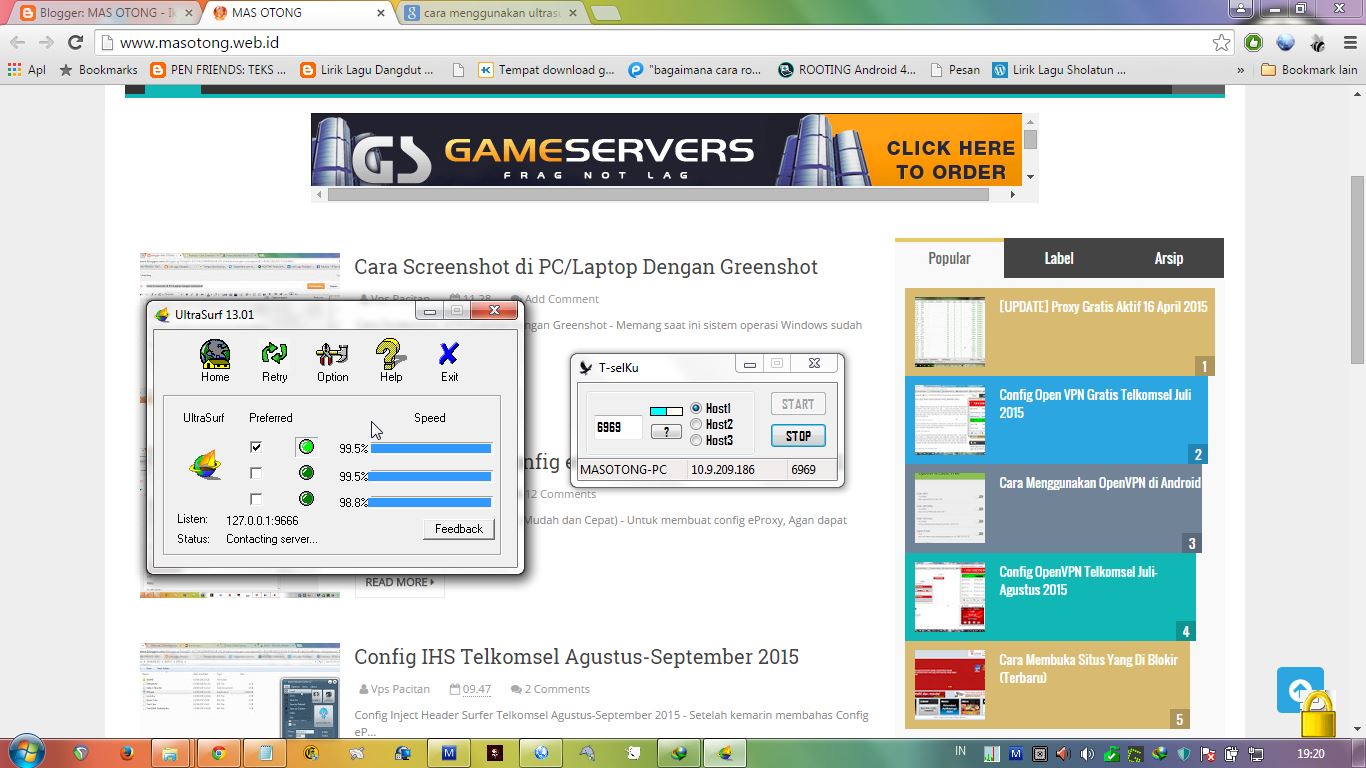
Task: Select the Host1 radio button
Action: point(696,408)
